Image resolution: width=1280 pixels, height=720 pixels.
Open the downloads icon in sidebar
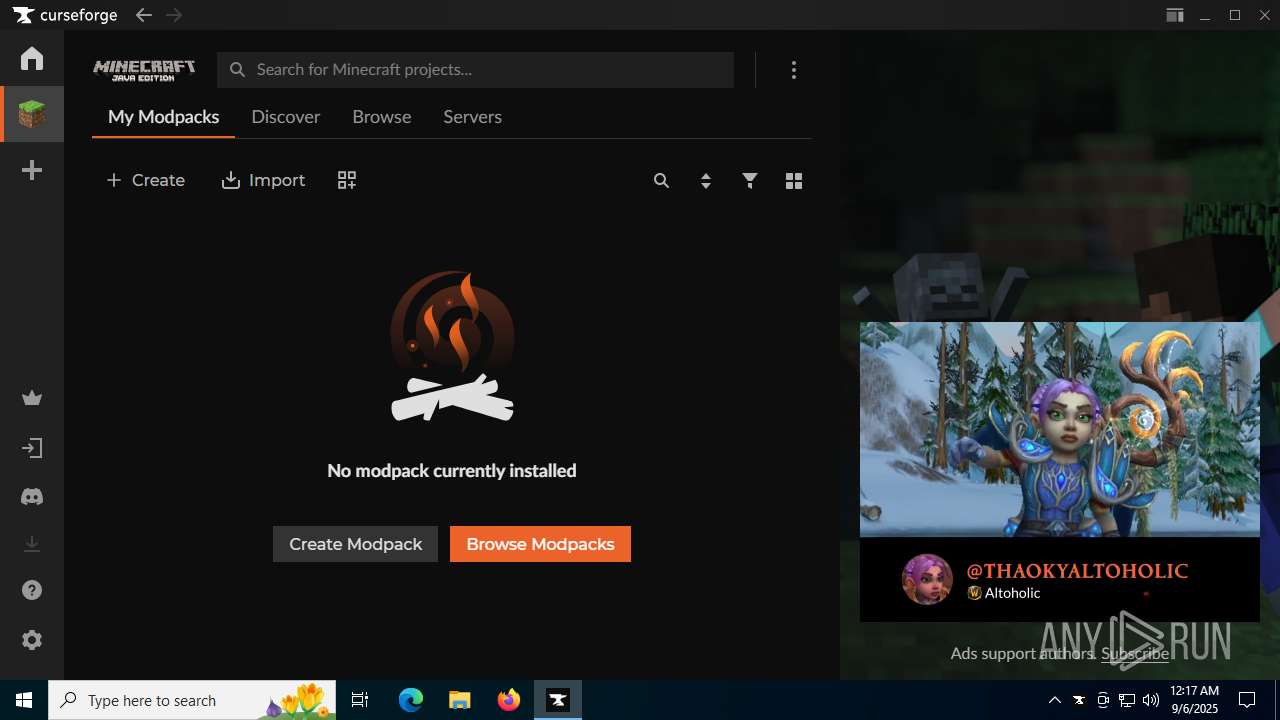point(32,544)
